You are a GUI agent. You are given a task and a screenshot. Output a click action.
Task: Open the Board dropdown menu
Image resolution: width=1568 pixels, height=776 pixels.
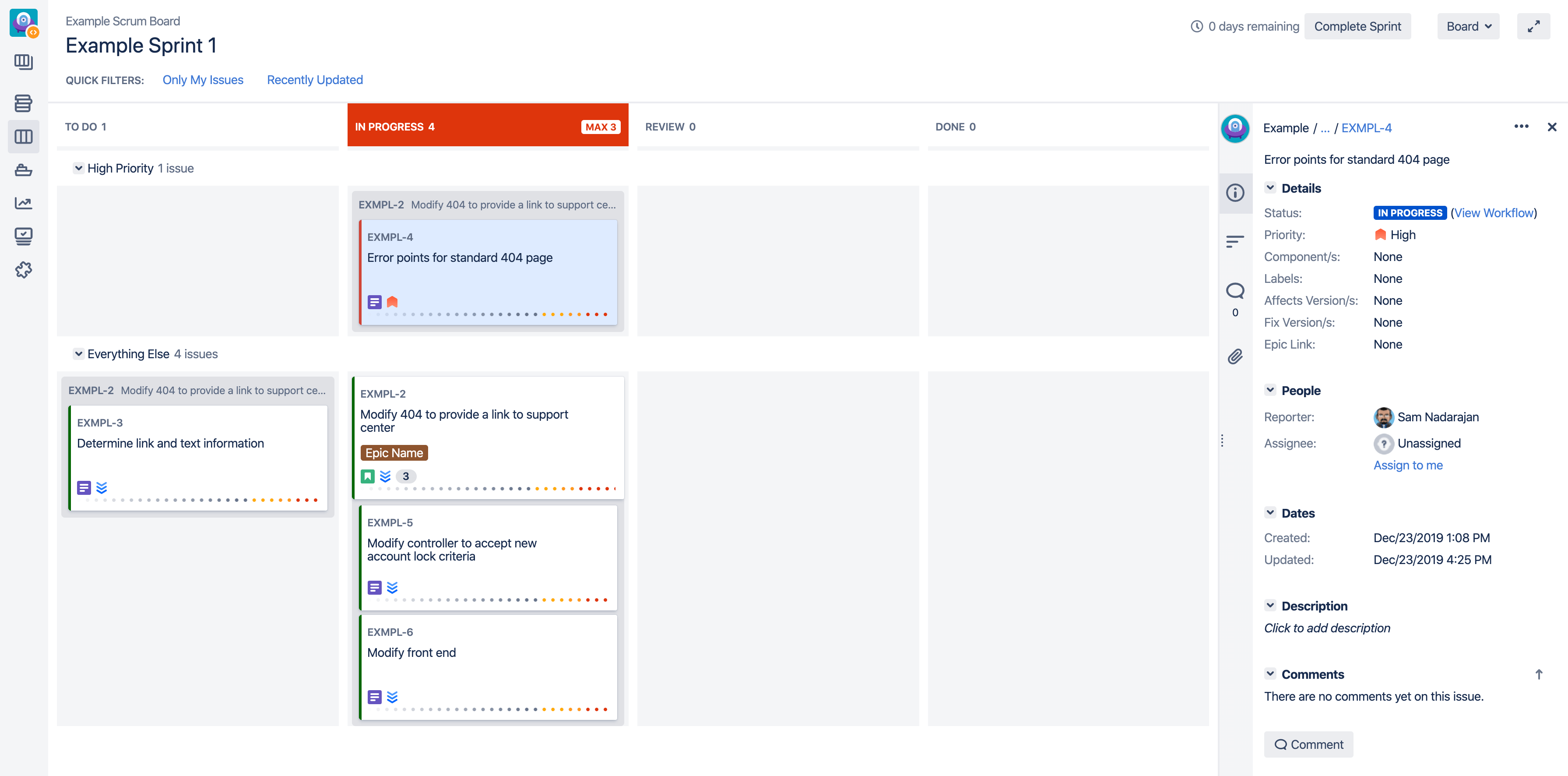[x=1468, y=26]
